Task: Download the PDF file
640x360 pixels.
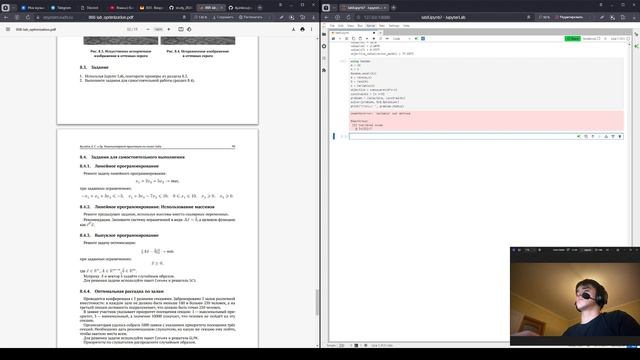Action: (293, 29)
